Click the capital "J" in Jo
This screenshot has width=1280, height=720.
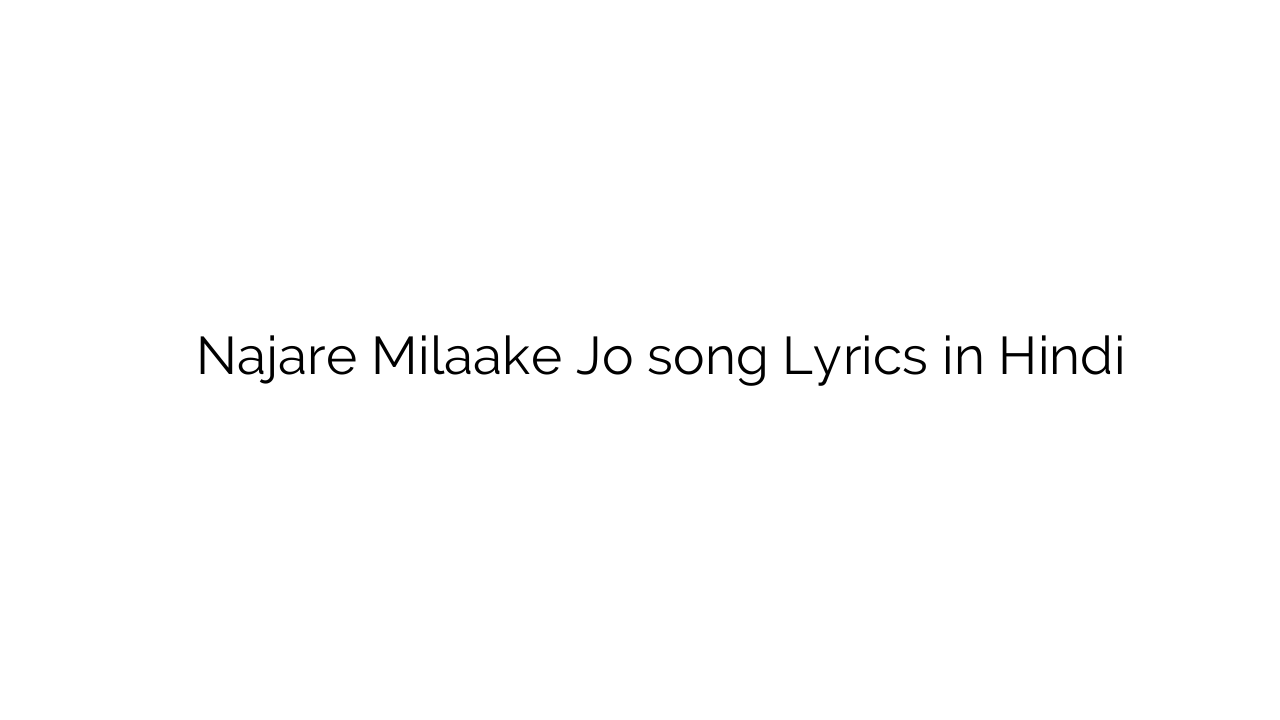(x=587, y=357)
